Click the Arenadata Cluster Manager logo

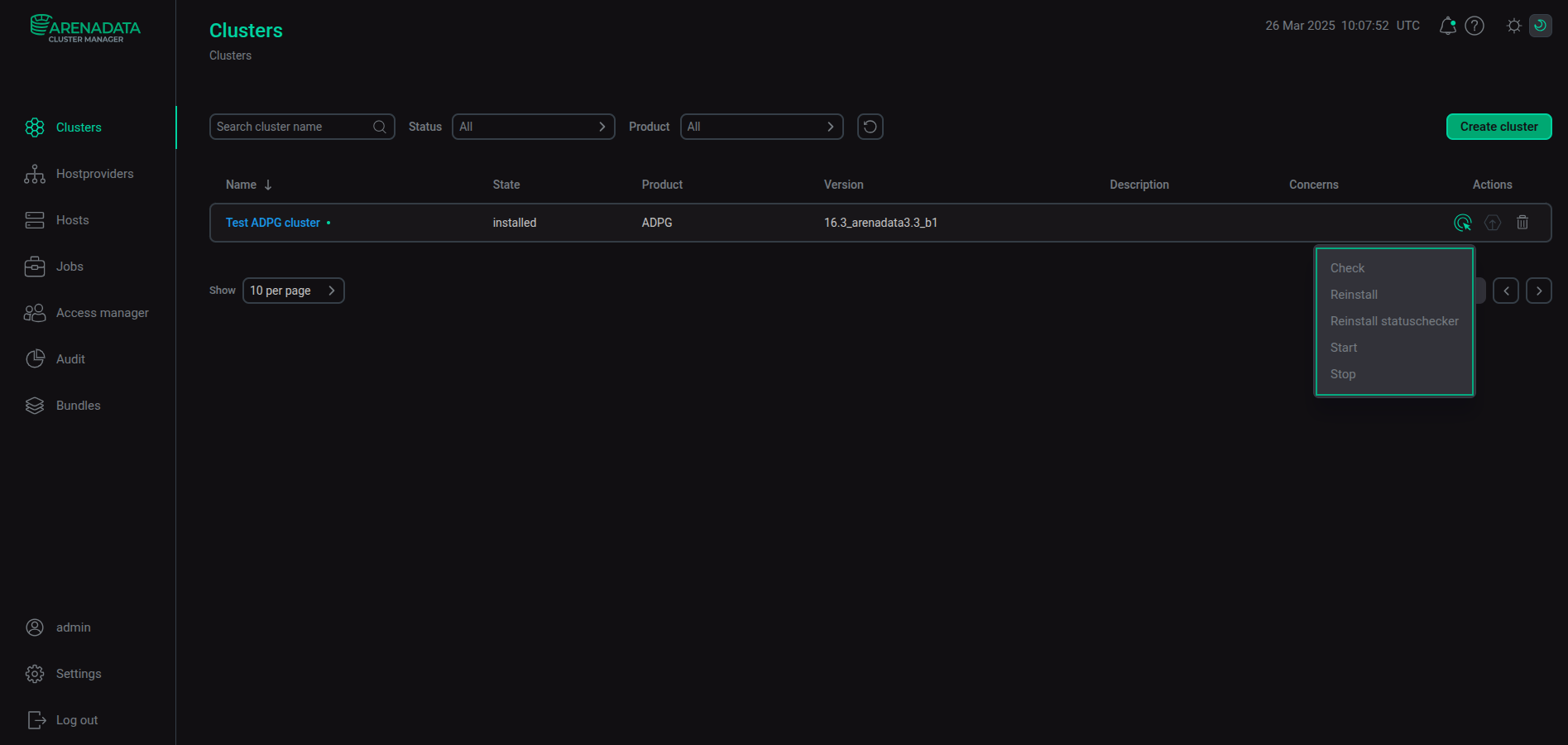tap(85, 28)
